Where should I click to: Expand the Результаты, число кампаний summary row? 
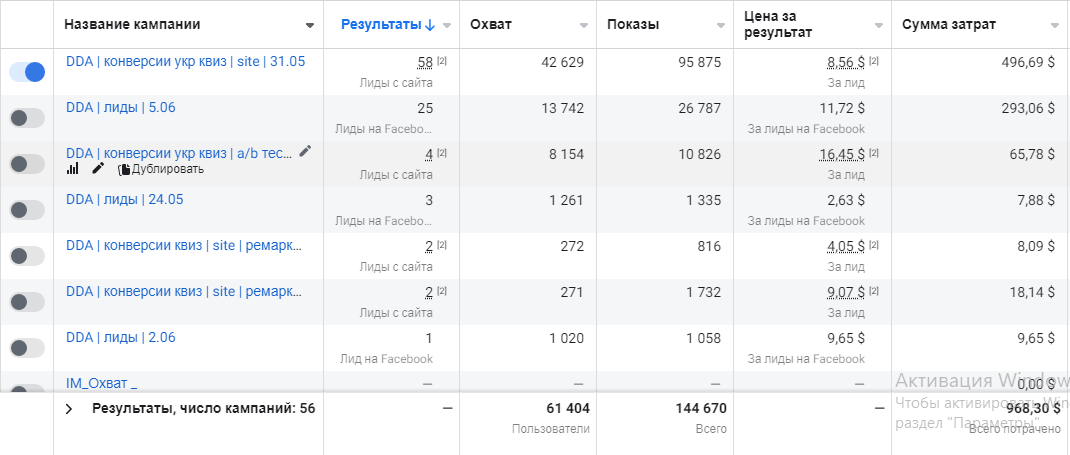pos(69,408)
